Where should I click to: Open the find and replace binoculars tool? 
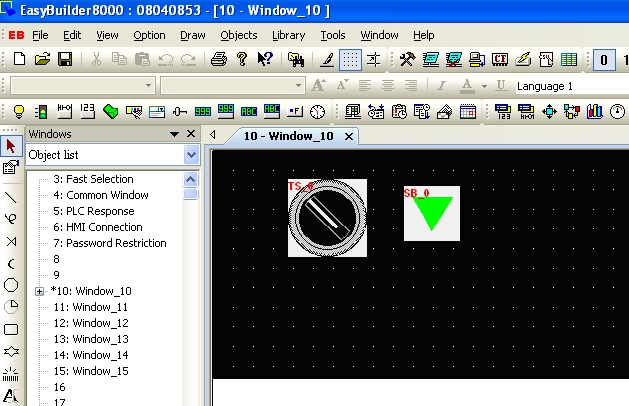point(296,60)
